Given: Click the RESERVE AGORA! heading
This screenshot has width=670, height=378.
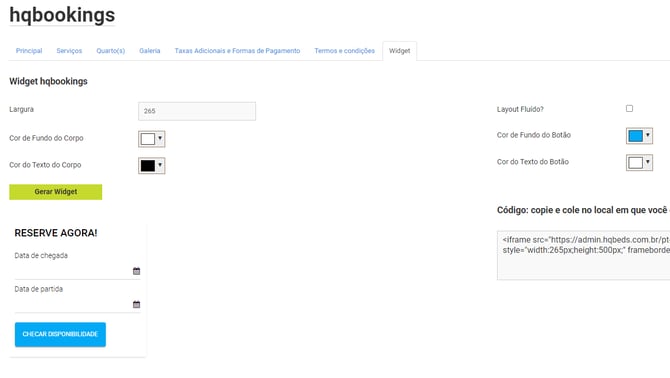Looking at the screenshot, I should (56, 233).
